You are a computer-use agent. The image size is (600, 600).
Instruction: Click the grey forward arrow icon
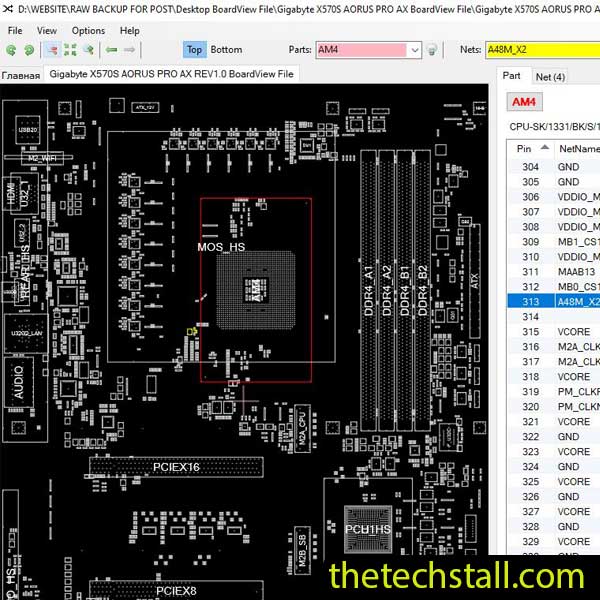132,49
